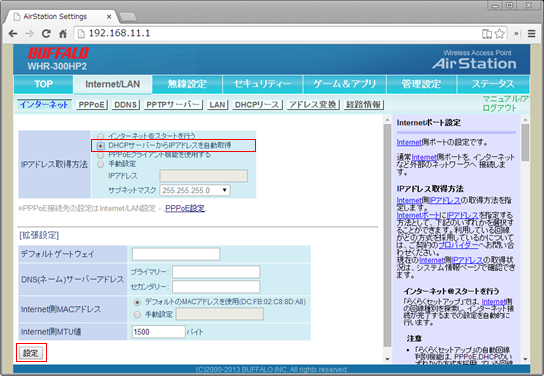Screen dimensions: 544x376
Task: Go to the アドレス変換 sub-tab
Action: tap(313, 104)
